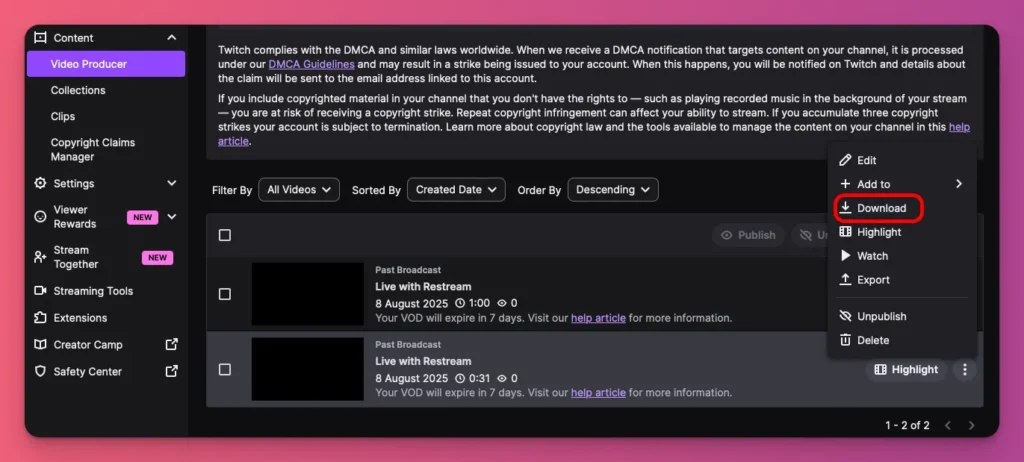This screenshot has width=1024, height=462.
Task: Open the Descending order dropdown
Action: [613, 190]
